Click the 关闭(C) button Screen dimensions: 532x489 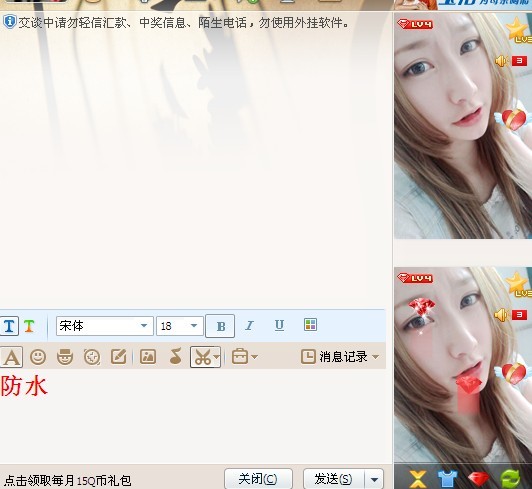258,479
